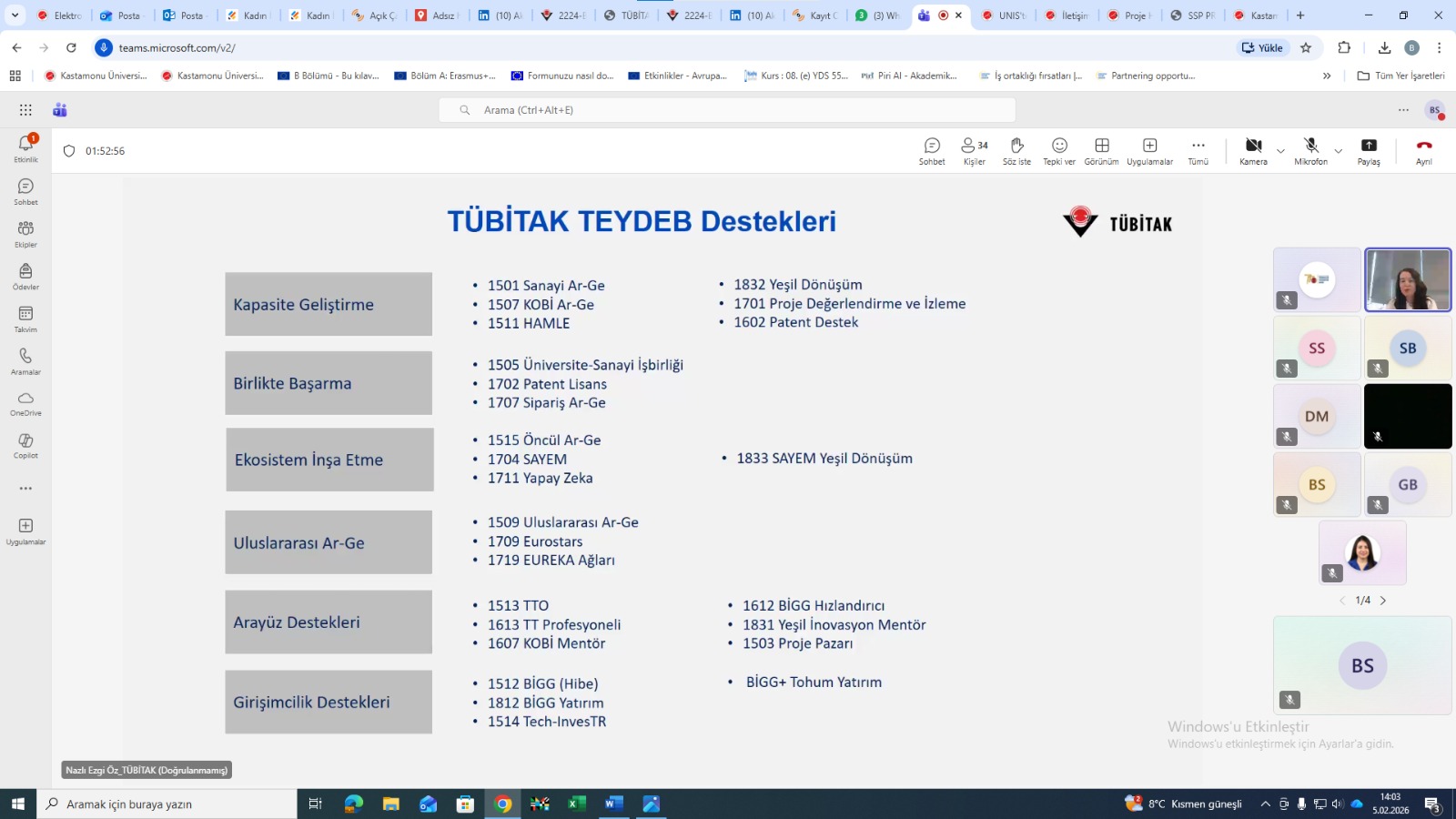
Task: Click the Paylaş share screen icon
Action: (1368, 150)
